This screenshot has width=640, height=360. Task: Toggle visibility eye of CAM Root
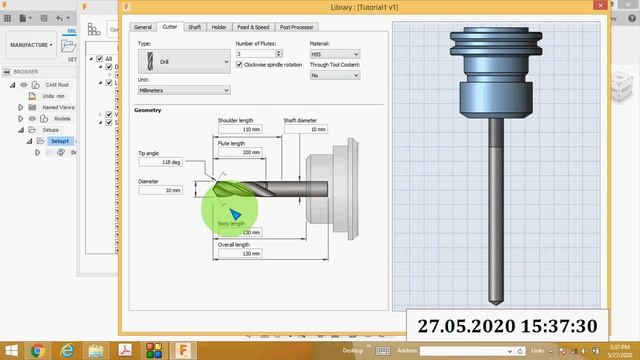pos(24,85)
